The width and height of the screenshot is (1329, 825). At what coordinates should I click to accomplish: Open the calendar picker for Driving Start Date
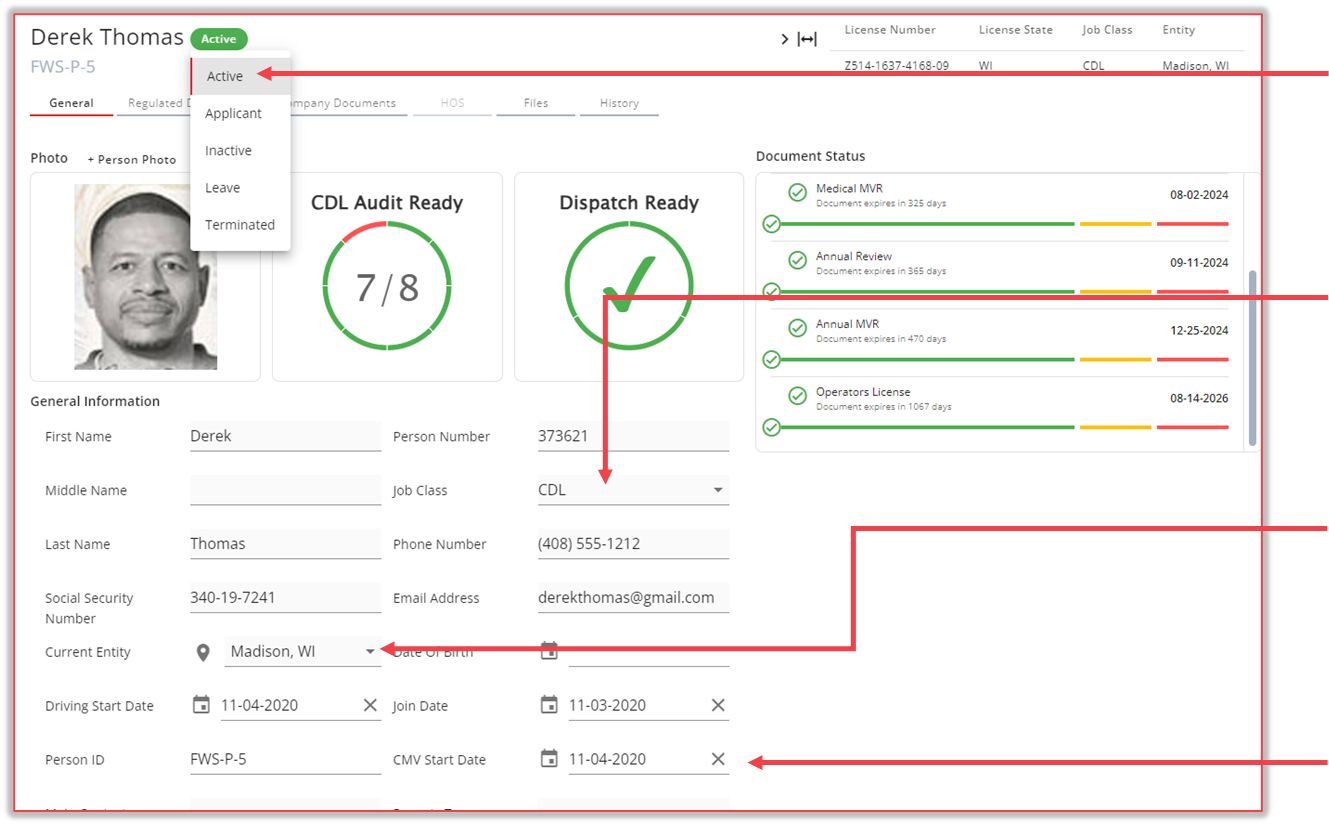200,704
